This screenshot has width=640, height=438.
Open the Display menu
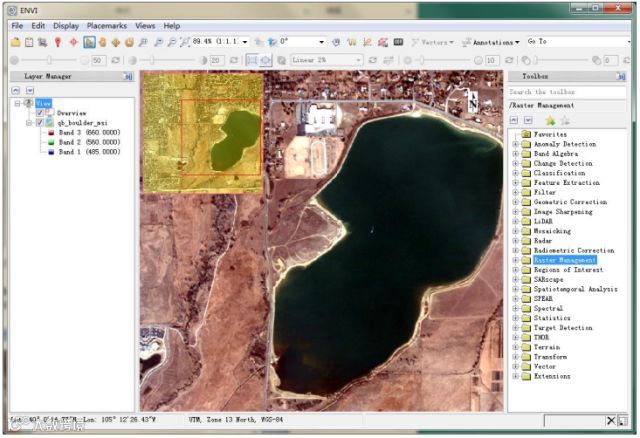pyautogui.click(x=66, y=25)
